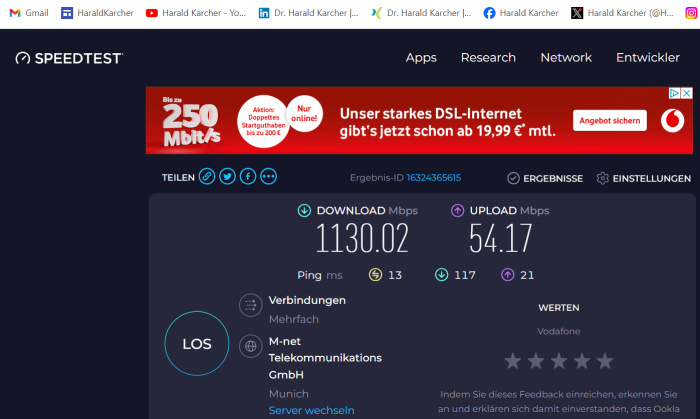Screen dimensions: 700x419
Task: Rate Vodafone with the first star
Action: 513,361
